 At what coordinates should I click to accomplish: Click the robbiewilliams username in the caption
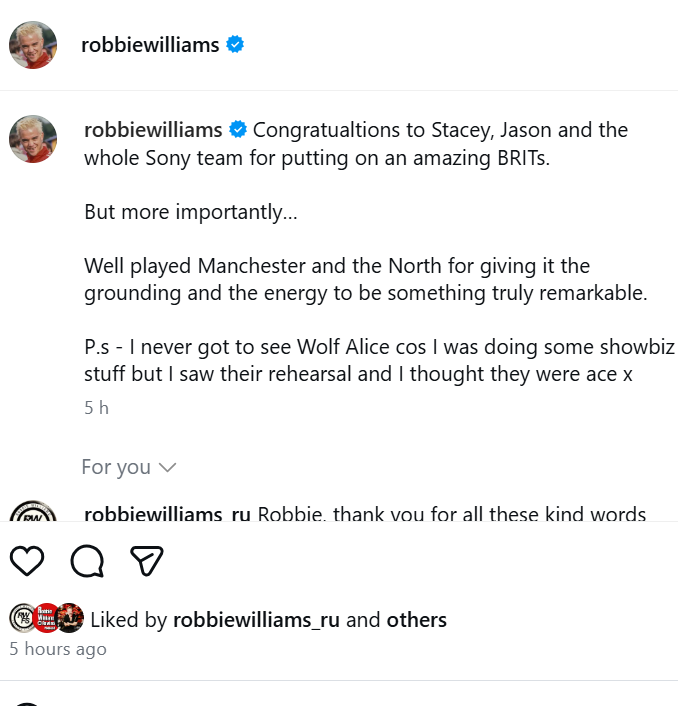(x=153, y=130)
